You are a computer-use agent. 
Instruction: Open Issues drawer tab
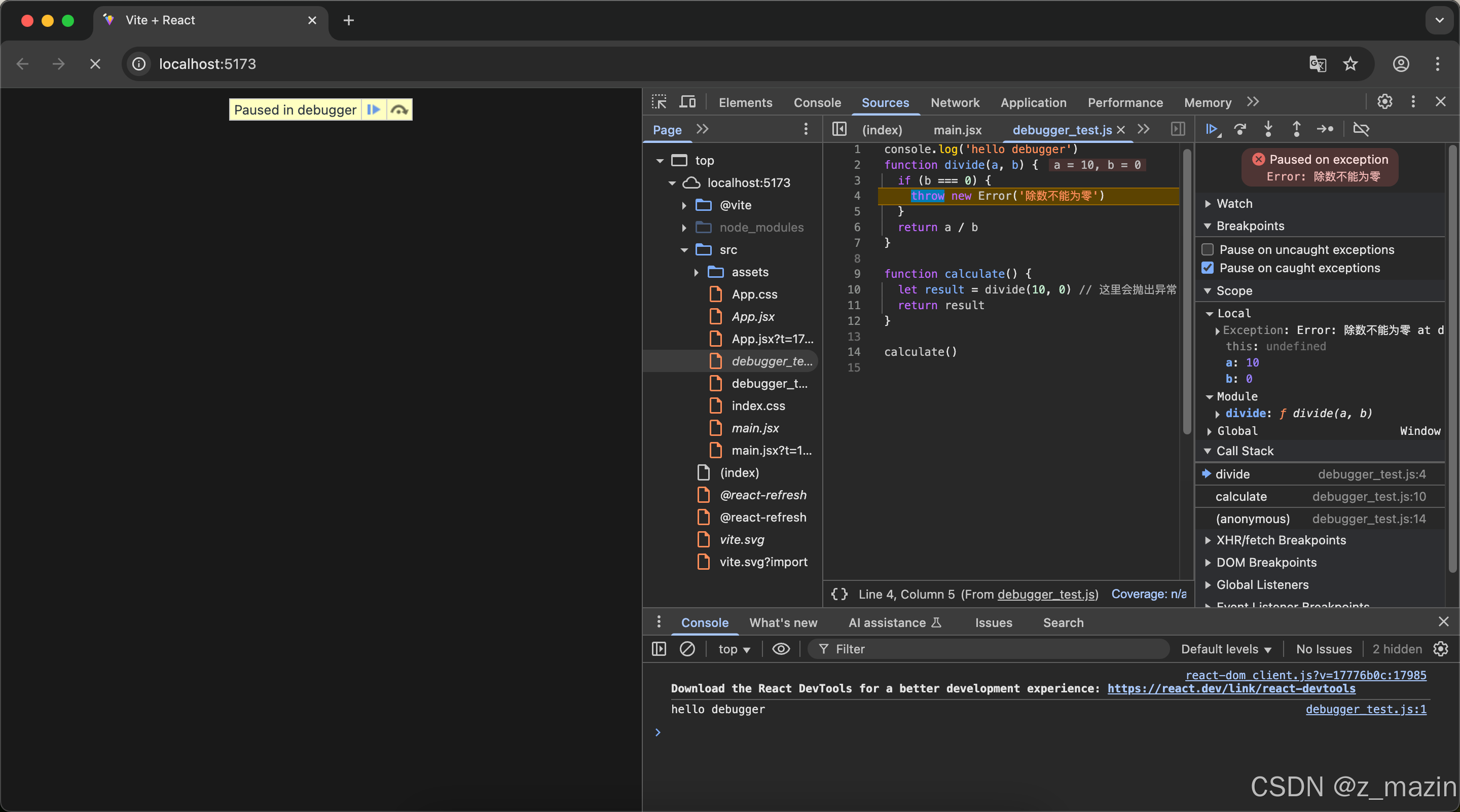point(994,622)
